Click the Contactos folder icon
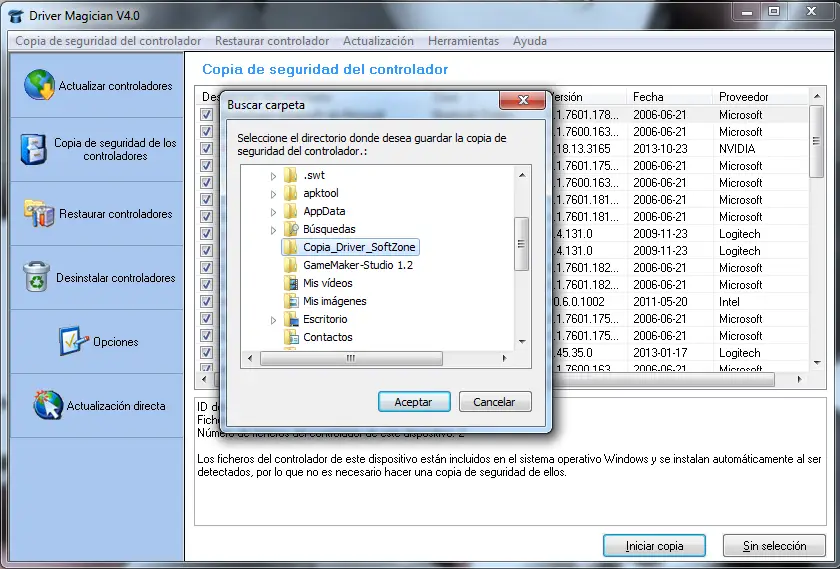The height and width of the screenshot is (569, 840). 290,337
